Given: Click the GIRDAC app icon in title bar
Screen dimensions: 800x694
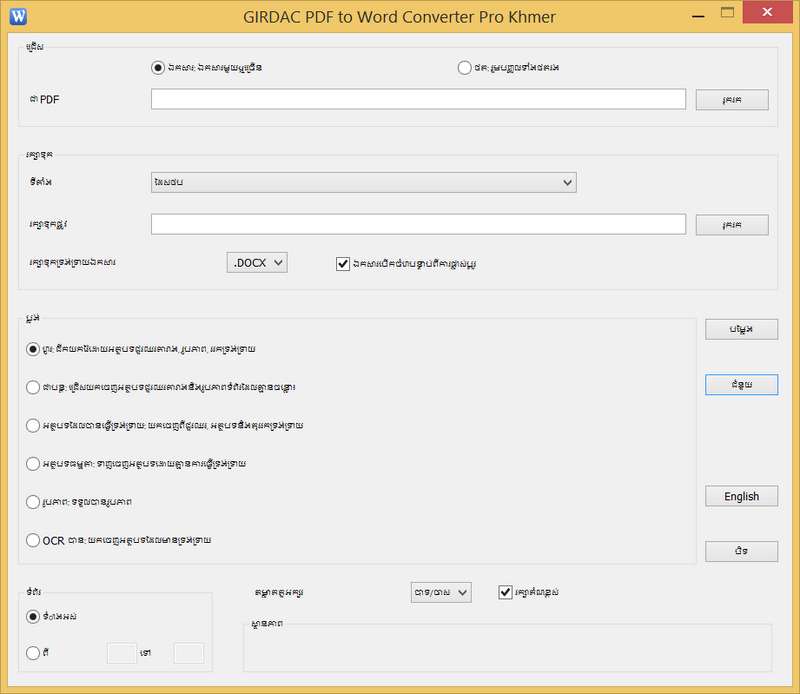Looking at the screenshot, I should 18,16.
